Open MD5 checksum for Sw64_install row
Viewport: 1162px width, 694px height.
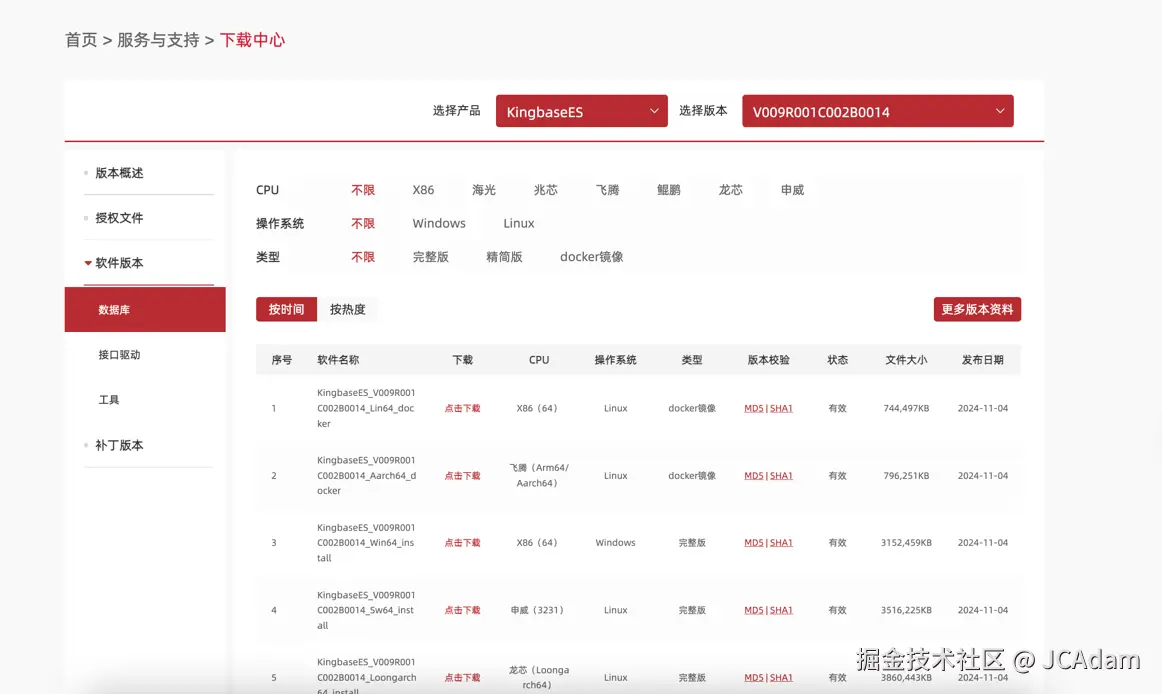[x=754, y=610]
